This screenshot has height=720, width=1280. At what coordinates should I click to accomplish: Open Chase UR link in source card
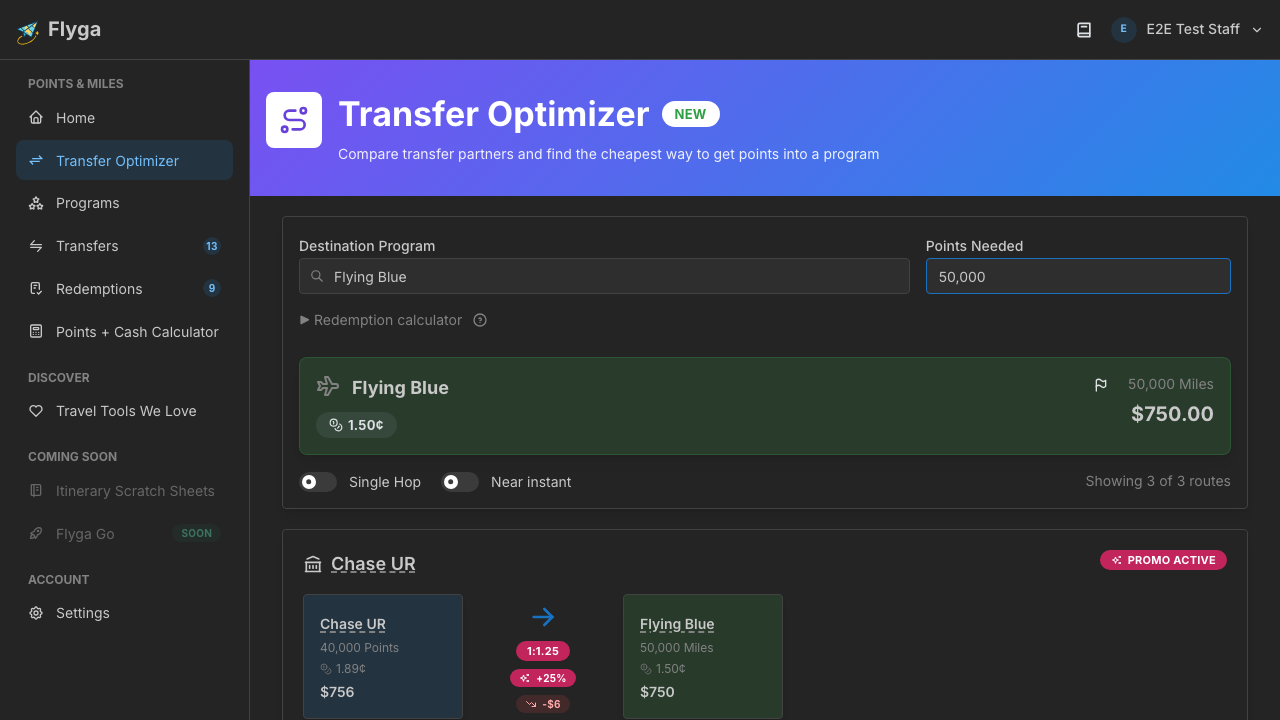353,624
